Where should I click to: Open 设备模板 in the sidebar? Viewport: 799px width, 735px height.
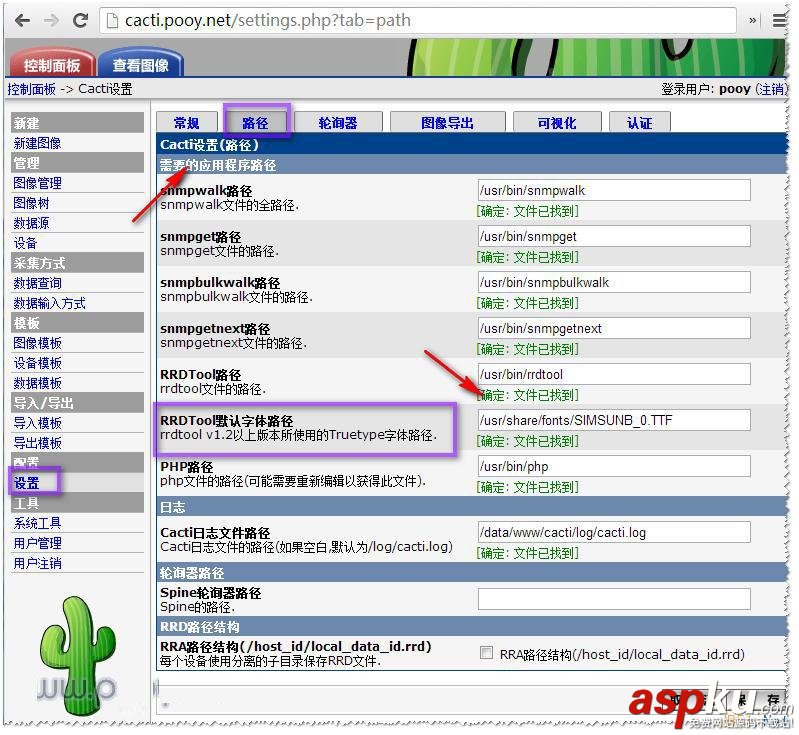(x=38, y=363)
